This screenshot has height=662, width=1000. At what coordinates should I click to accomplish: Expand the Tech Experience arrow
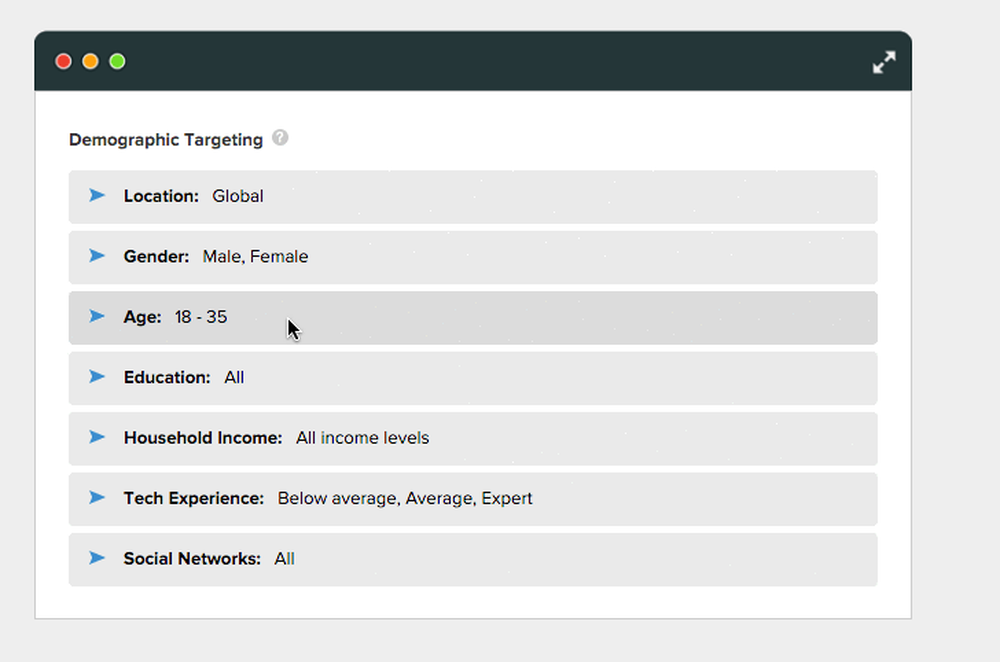coord(97,497)
